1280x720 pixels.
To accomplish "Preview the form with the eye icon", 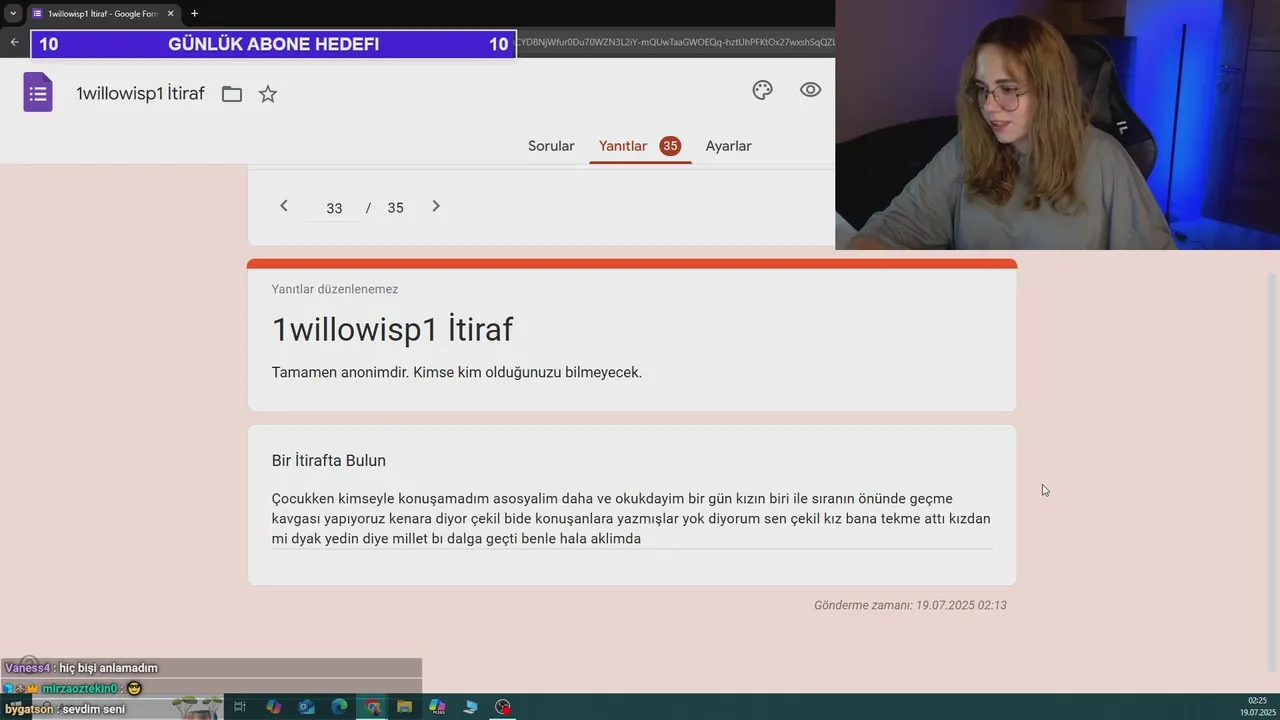I will 811,90.
